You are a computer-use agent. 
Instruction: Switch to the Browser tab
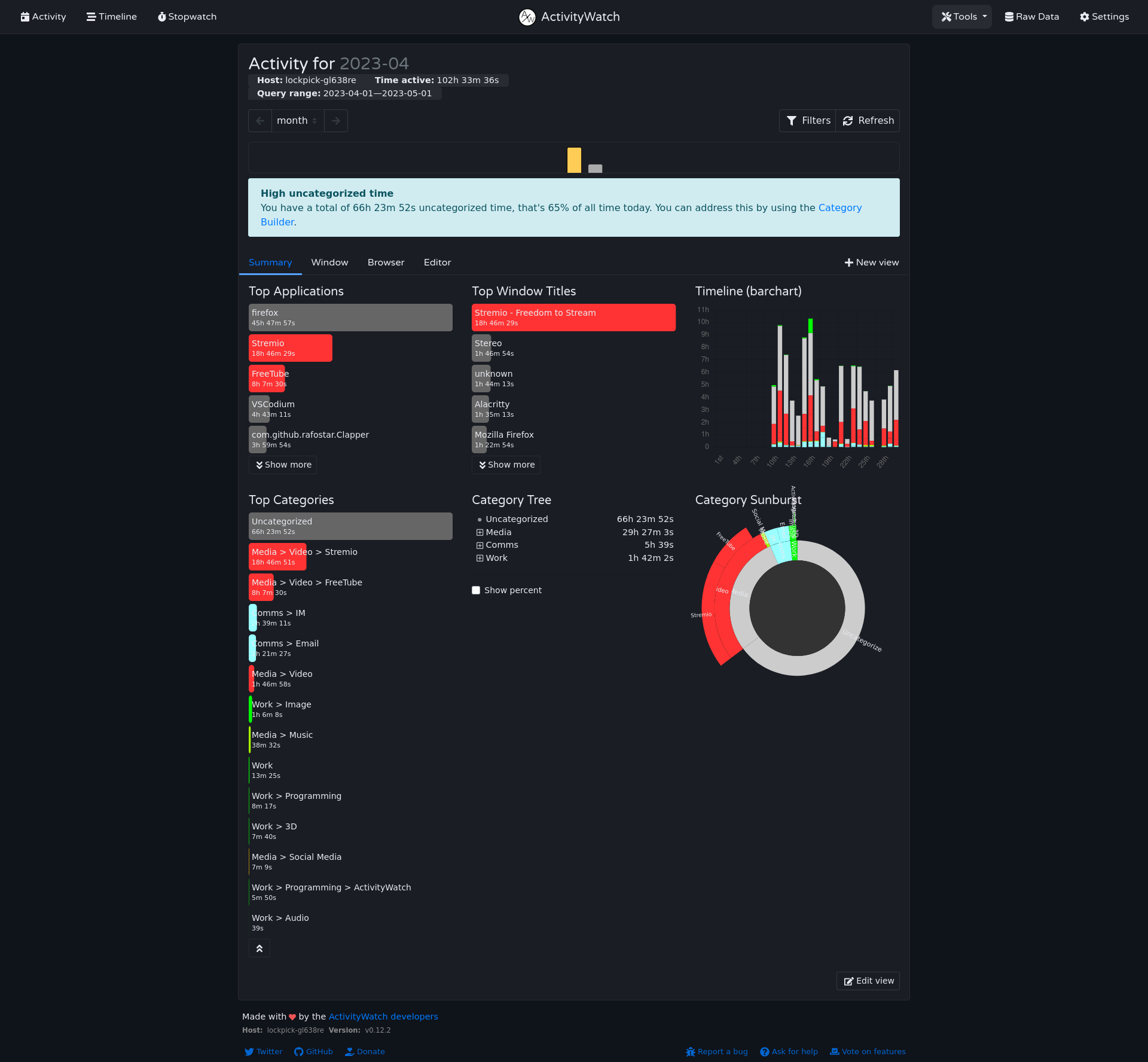coord(386,263)
